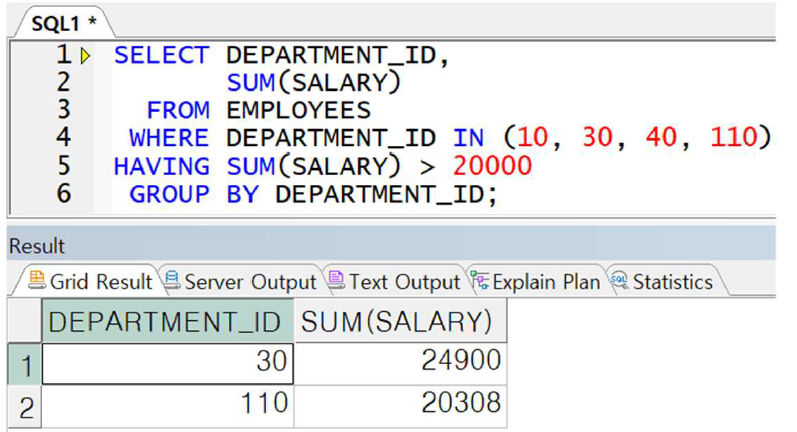
Task: Select result row number 1
Action: tap(24, 364)
